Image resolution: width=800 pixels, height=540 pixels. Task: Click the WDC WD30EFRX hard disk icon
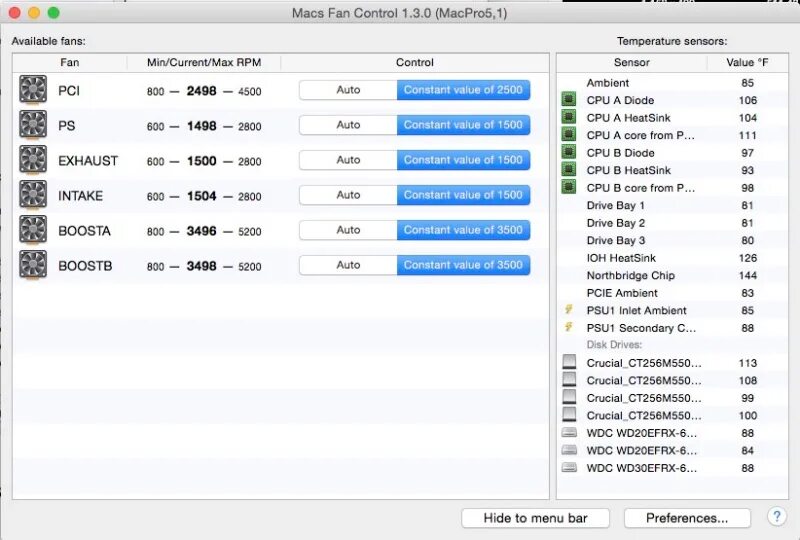coord(569,468)
